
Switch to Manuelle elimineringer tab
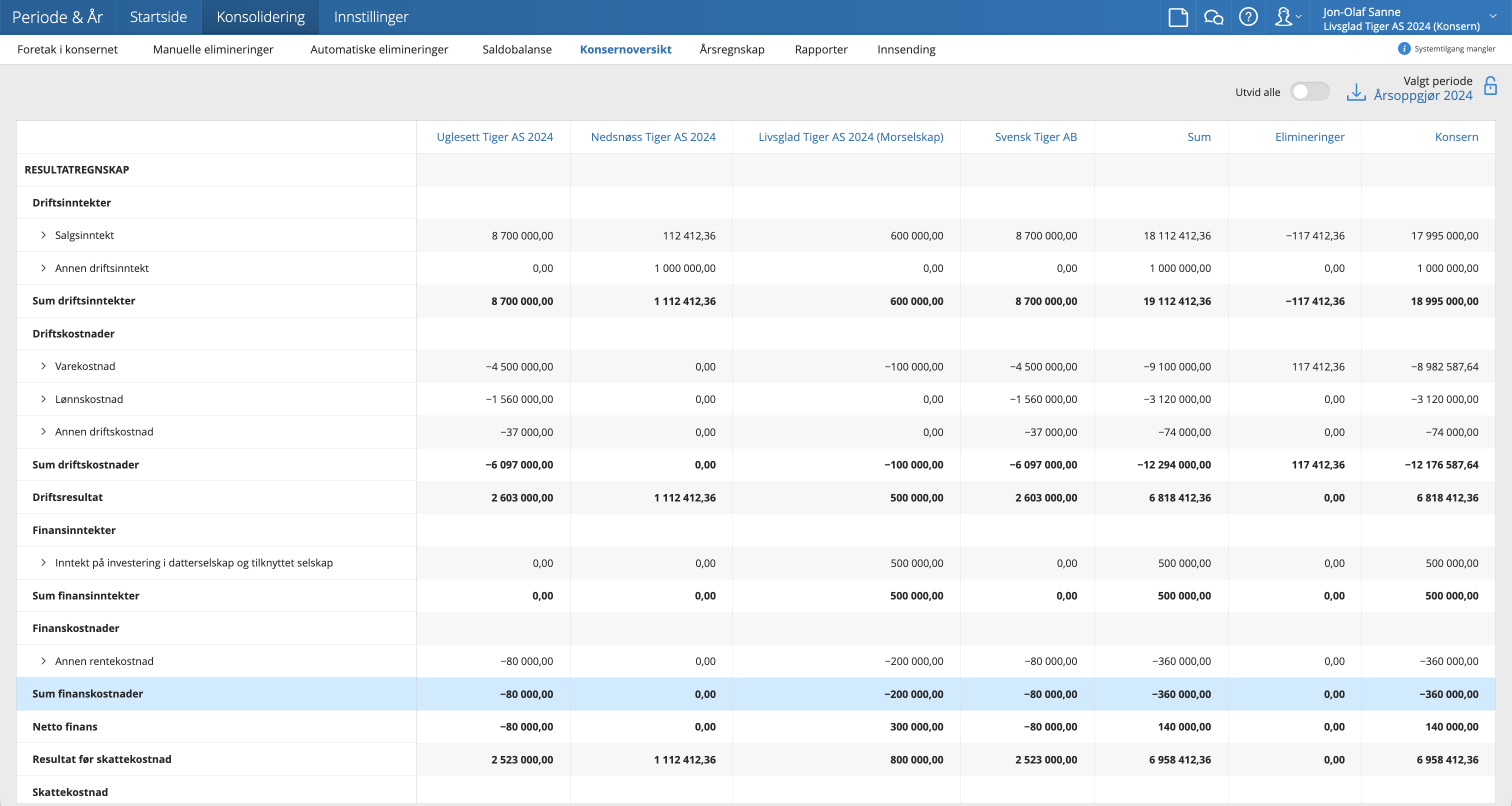pos(213,49)
